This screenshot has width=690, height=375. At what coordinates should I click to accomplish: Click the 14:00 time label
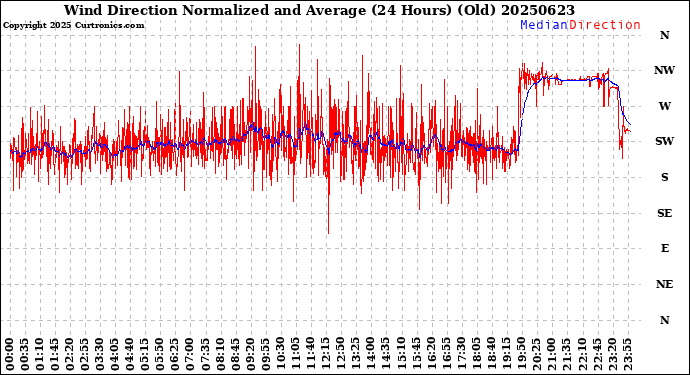(371, 354)
